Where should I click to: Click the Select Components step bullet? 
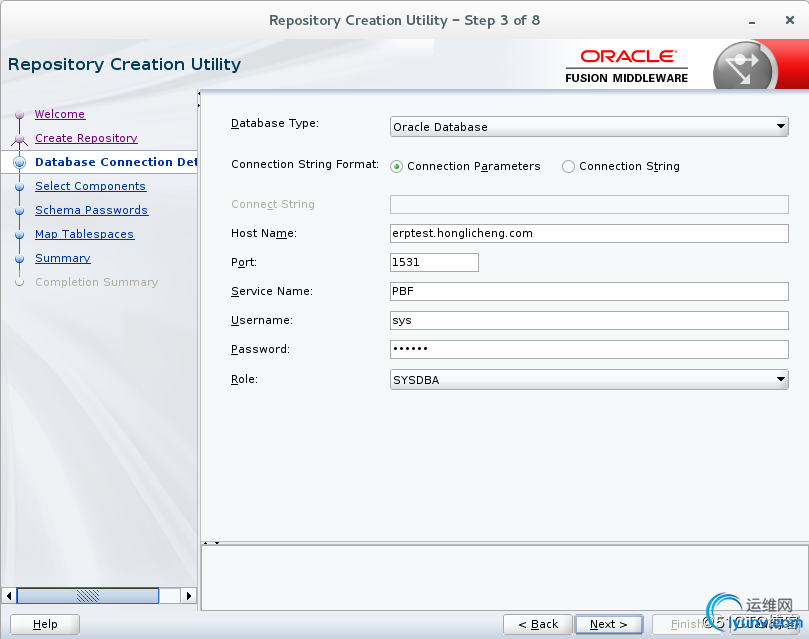point(19,187)
